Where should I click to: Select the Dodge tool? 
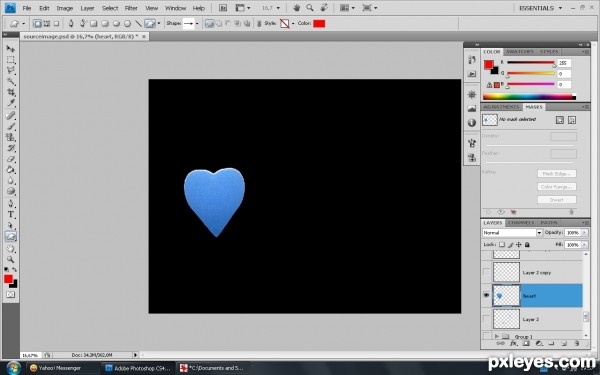pyautogui.click(x=11, y=191)
